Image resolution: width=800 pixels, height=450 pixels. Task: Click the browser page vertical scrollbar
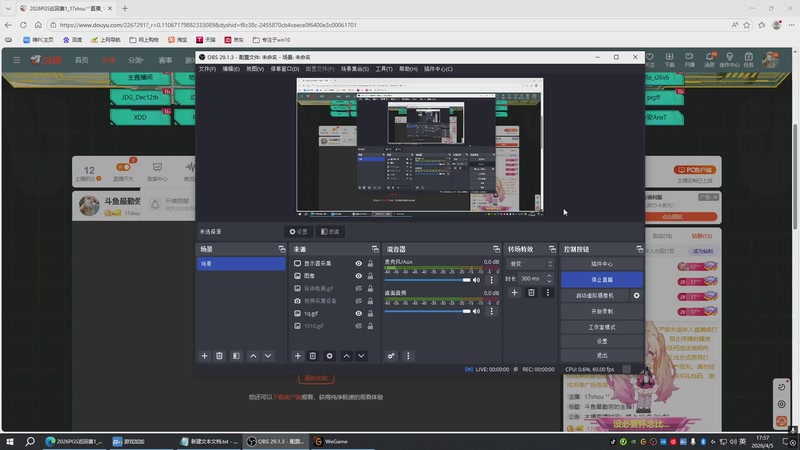[x=795, y=176]
